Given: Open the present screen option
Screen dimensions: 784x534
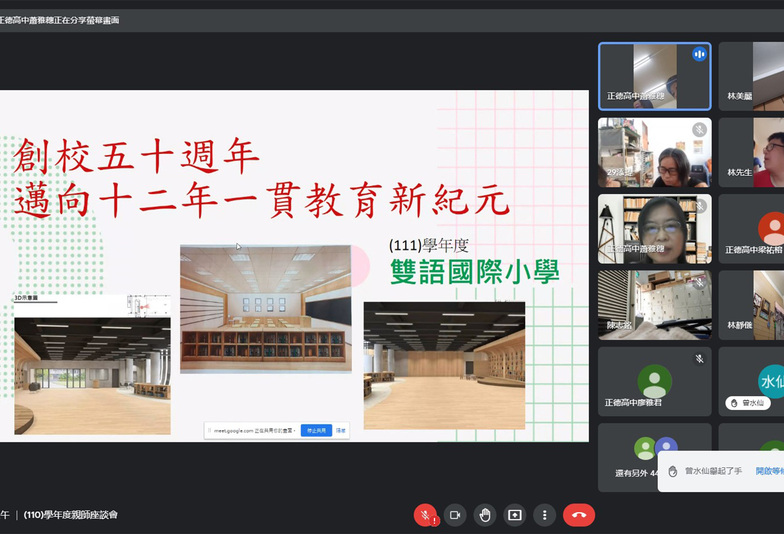Looking at the screenshot, I should (x=514, y=515).
